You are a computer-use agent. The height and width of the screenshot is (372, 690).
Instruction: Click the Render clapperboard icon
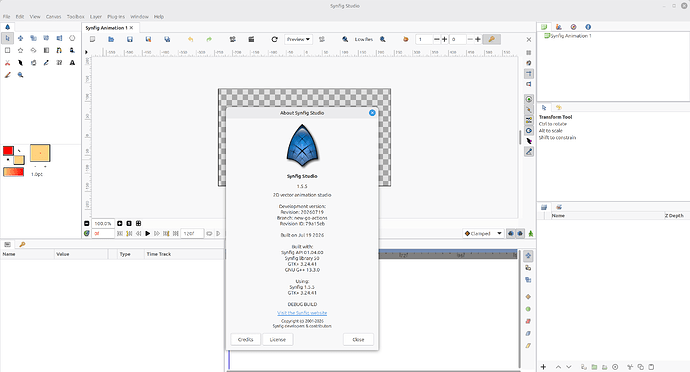click(x=251, y=39)
